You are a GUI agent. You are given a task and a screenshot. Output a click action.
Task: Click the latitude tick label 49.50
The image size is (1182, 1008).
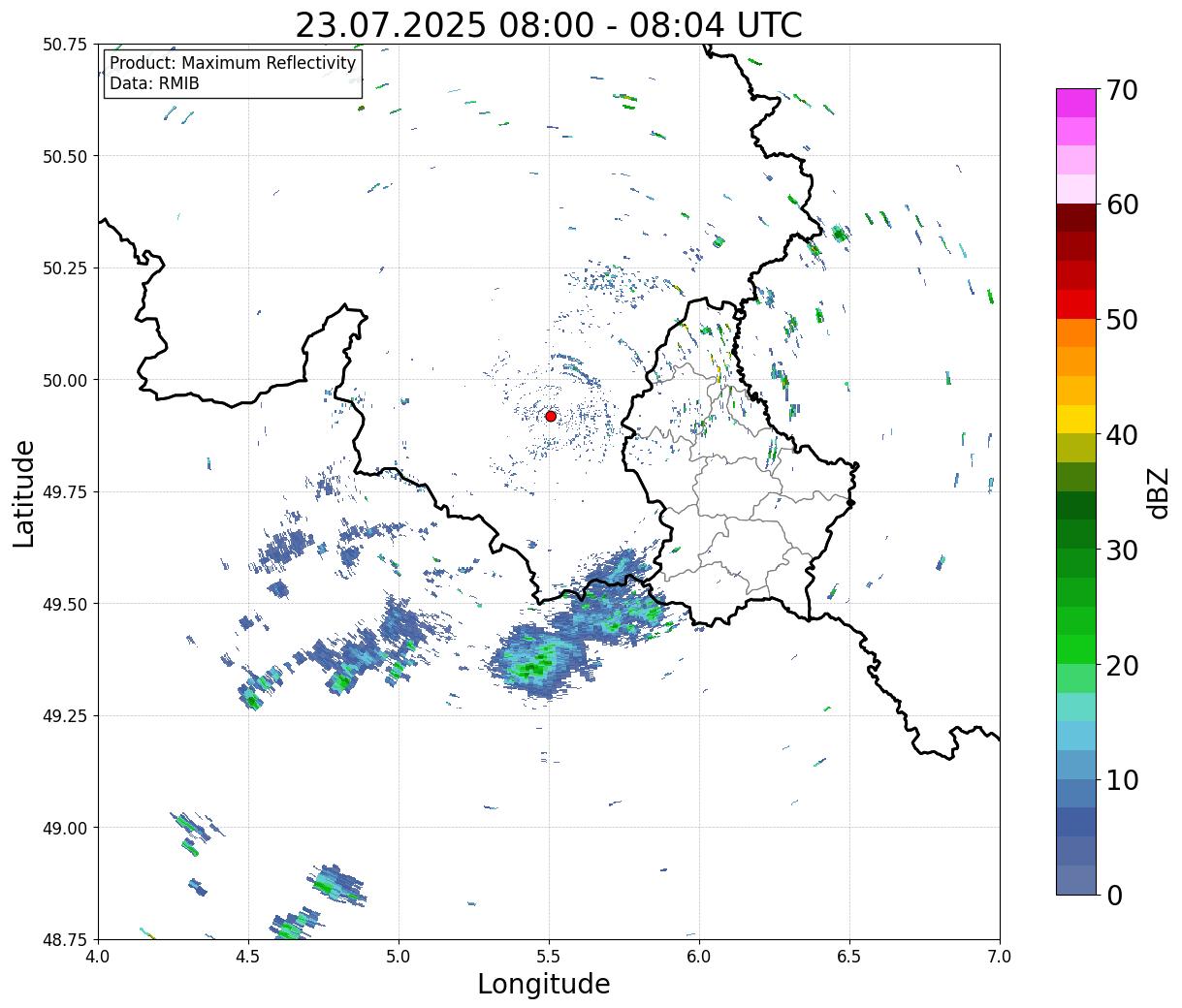coord(65,604)
